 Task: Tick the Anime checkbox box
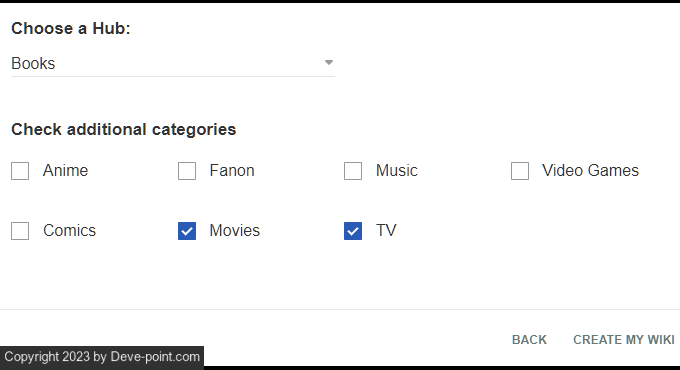[x=20, y=171]
